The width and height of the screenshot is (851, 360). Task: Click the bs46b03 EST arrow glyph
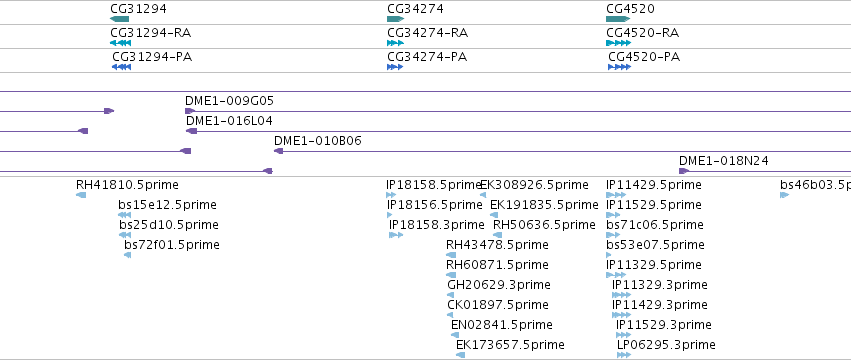[x=784, y=195]
